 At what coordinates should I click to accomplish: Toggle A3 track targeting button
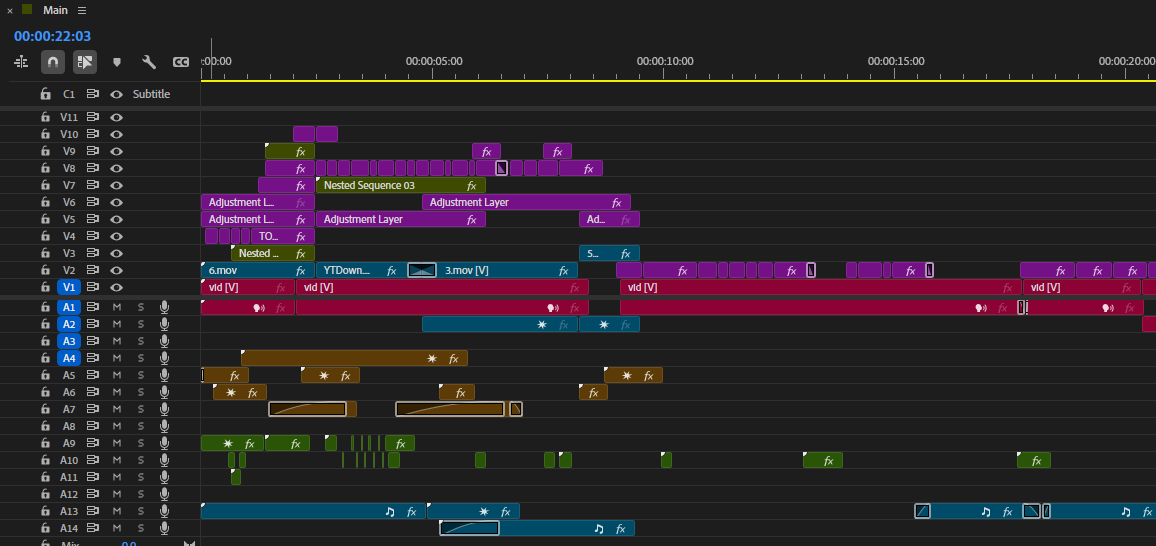click(69, 341)
